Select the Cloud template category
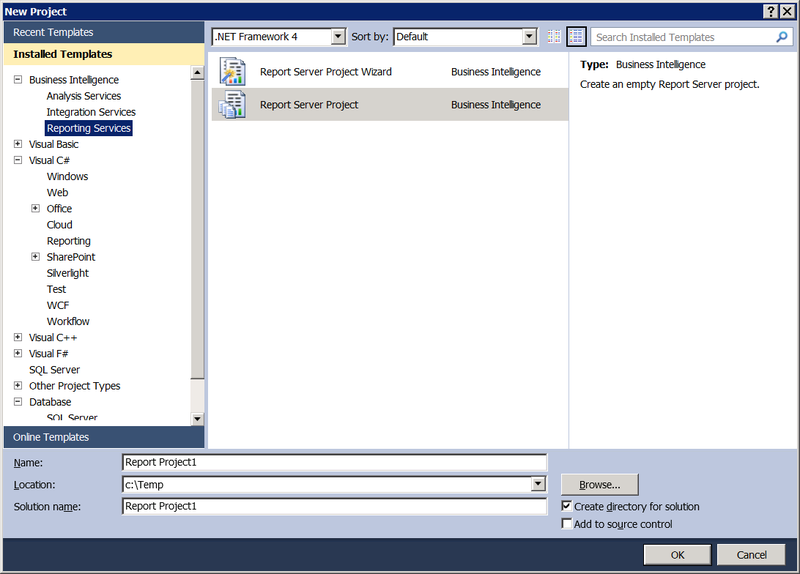Image resolution: width=800 pixels, height=574 pixels. coord(59,224)
